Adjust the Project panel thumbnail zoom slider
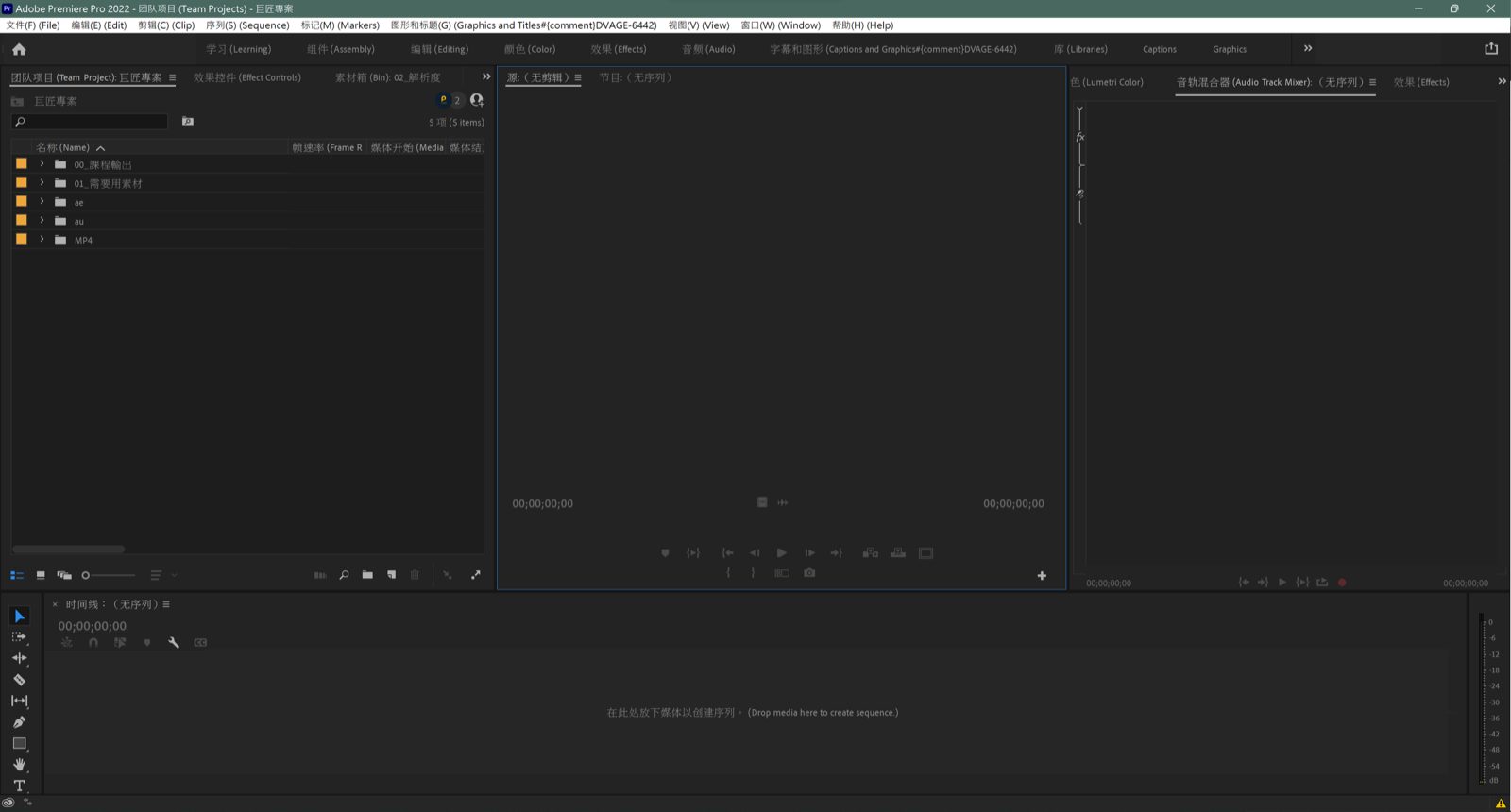 [108, 575]
